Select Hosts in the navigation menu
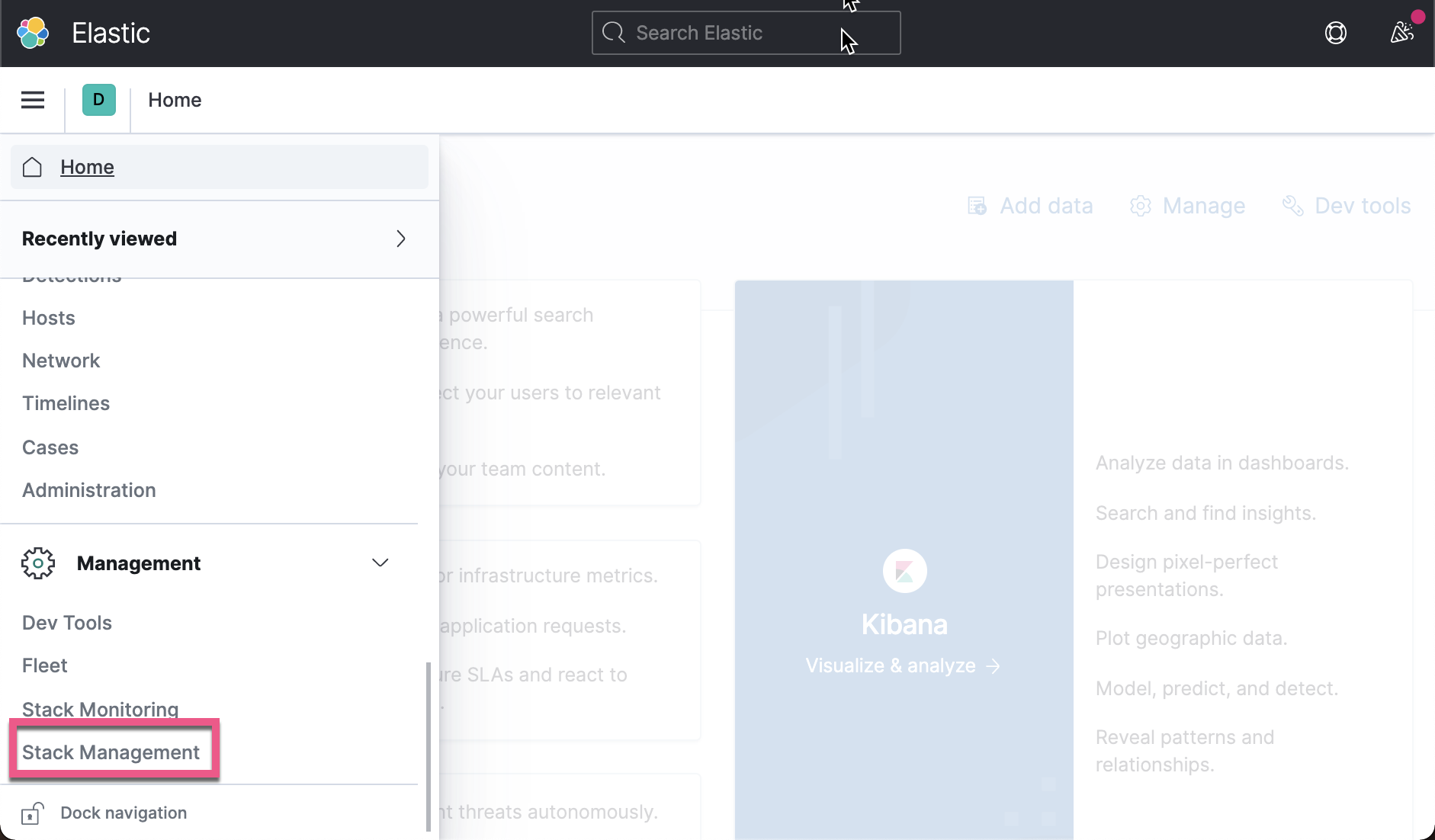 [48, 318]
